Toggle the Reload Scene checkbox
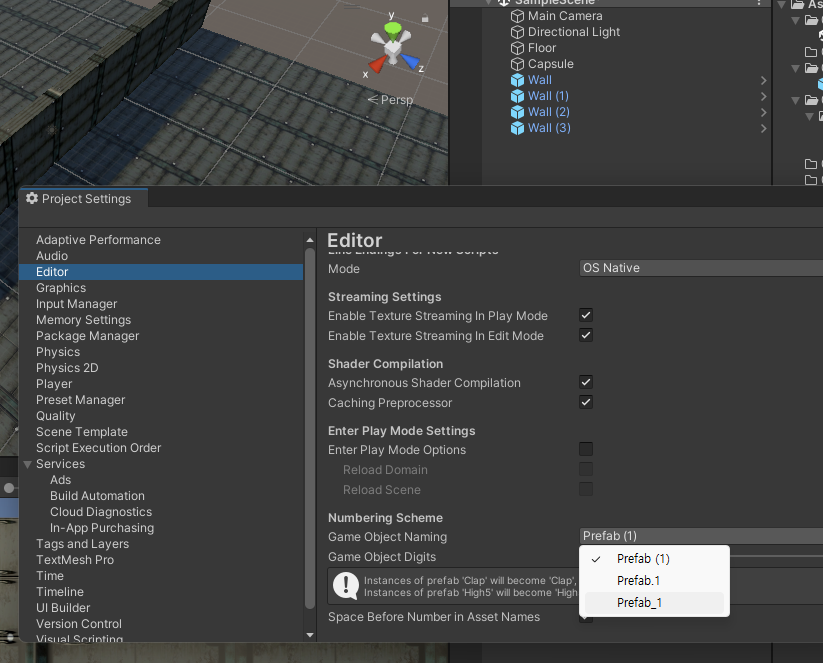 pos(586,489)
